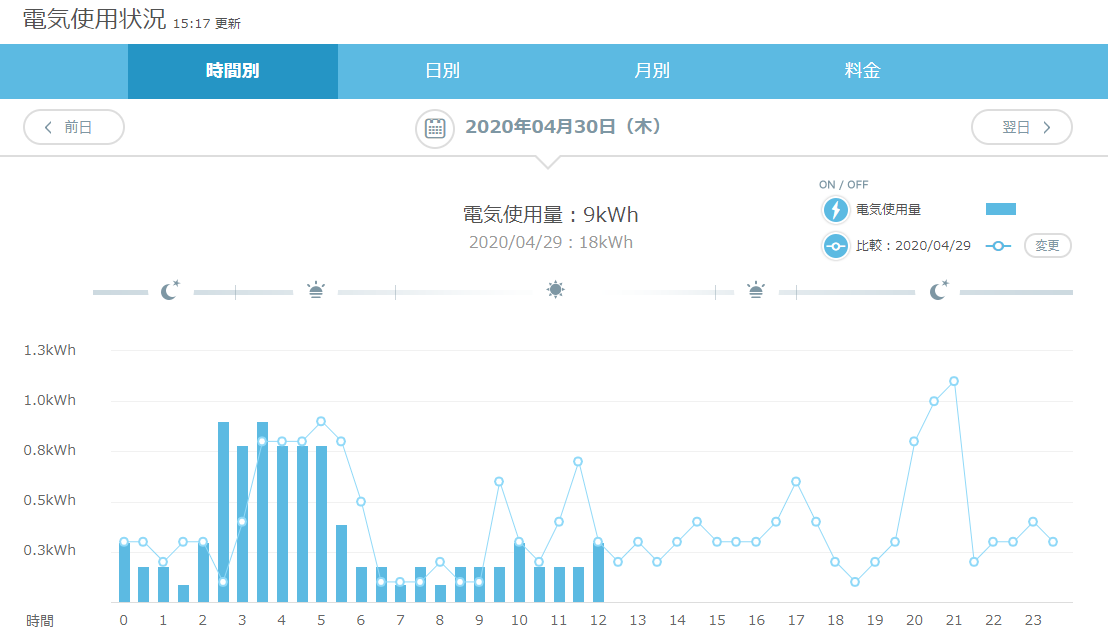Viewport: 1108px width, 641px height.
Task: Switch to the 日別 daily tab
Action: pos(442,71)
